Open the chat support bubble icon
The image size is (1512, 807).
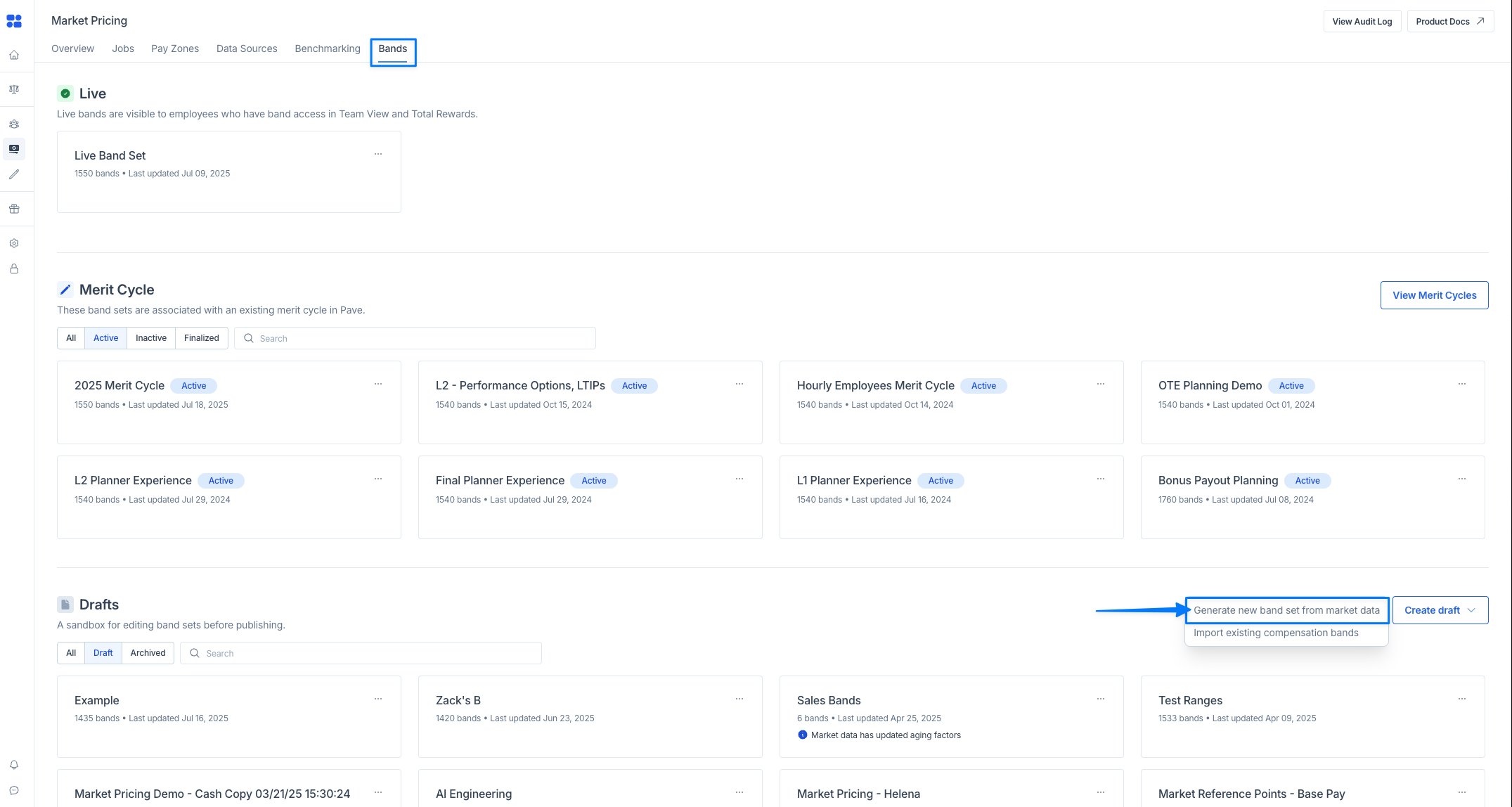click(x=14, y=791)
